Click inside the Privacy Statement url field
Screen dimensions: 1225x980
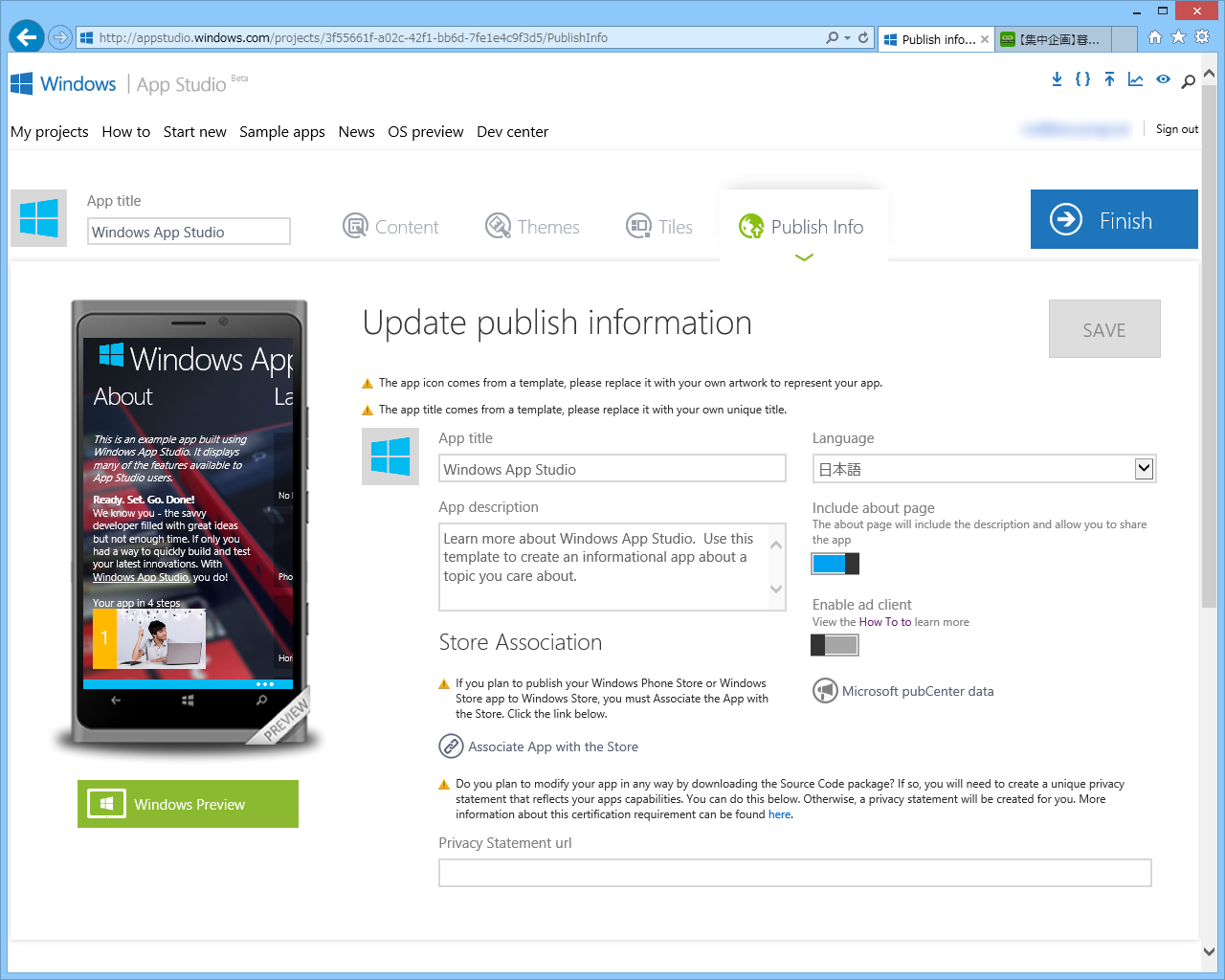point(794,872)
